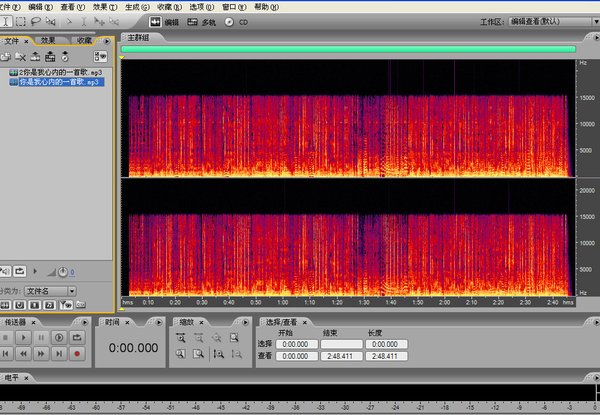Image resolution: width=600 pixels, height=415 pixels.
Task: Select the Time Selection tool
Action: [x=5, y=22]
